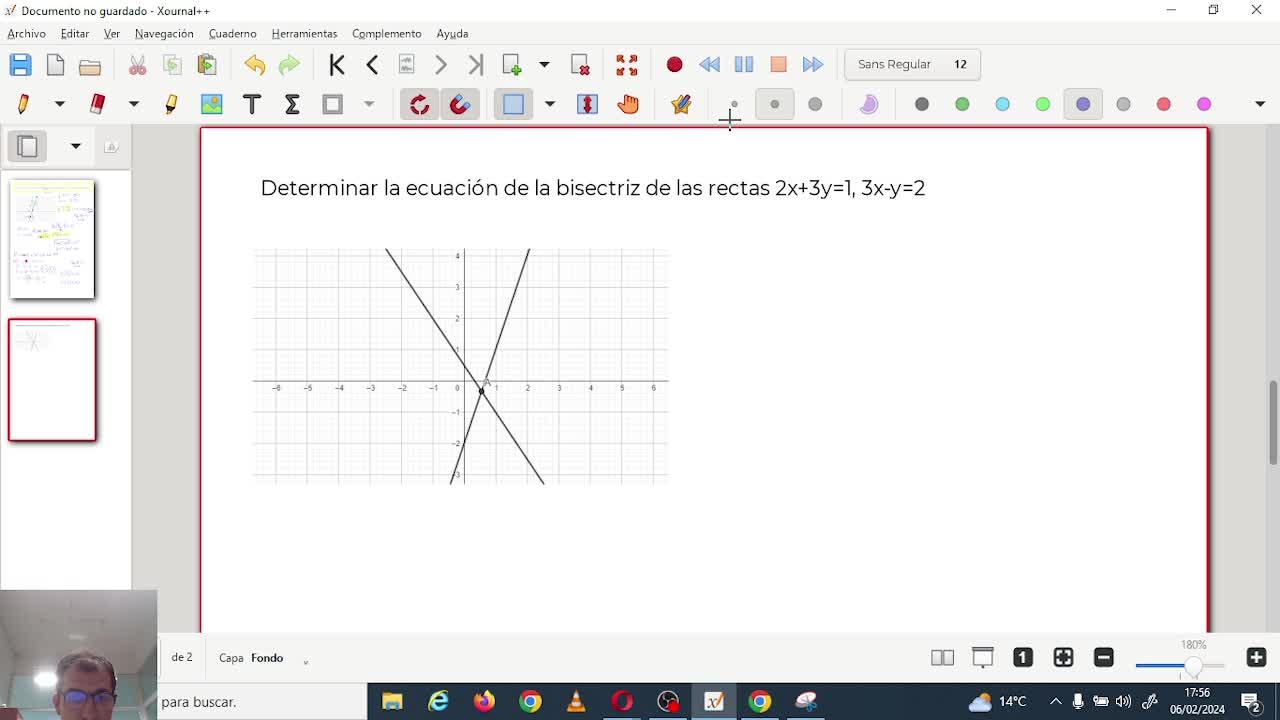Select the Eraser tool
The height and width of the screenshot is (720, 1280).
coord(97,104)
